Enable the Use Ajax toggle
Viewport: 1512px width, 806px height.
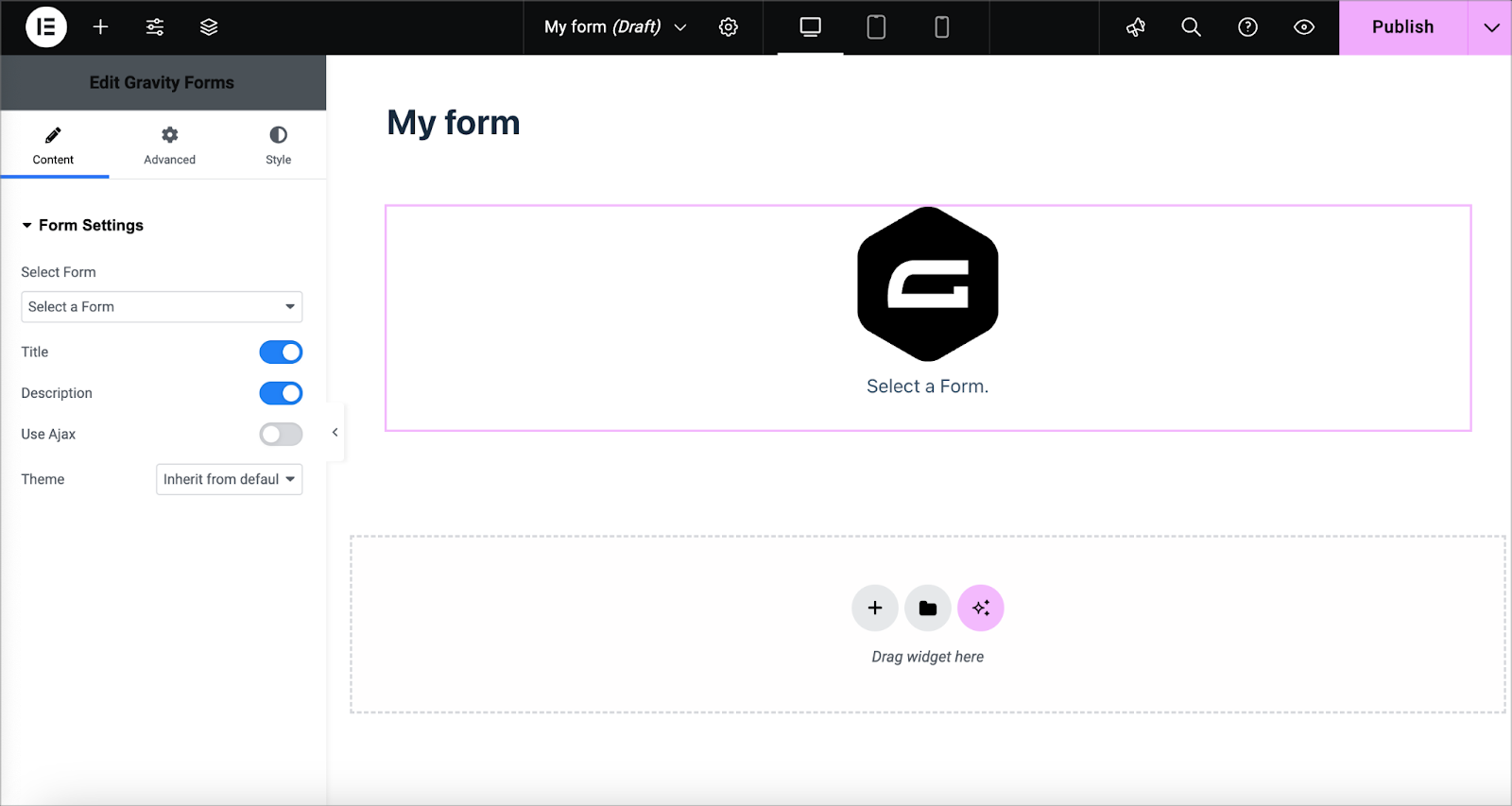(x=281, y=434)
